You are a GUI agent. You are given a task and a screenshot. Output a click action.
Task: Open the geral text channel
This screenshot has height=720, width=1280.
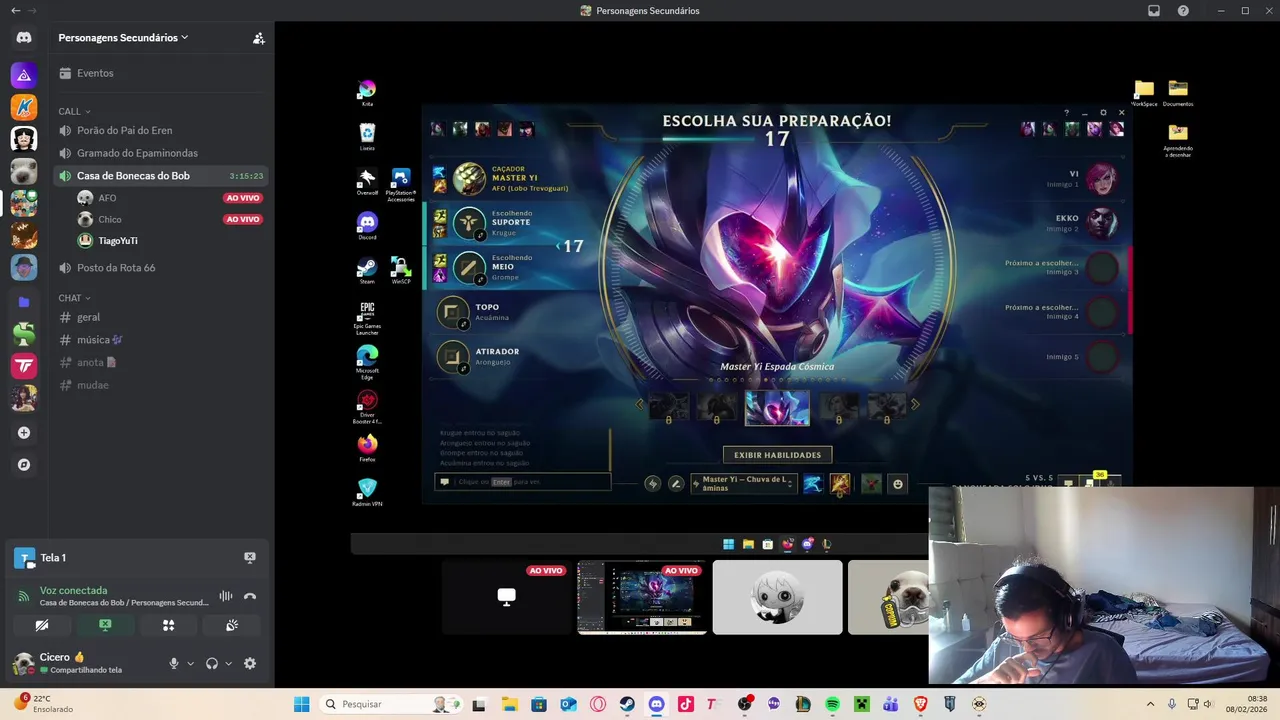click(160, 317)
